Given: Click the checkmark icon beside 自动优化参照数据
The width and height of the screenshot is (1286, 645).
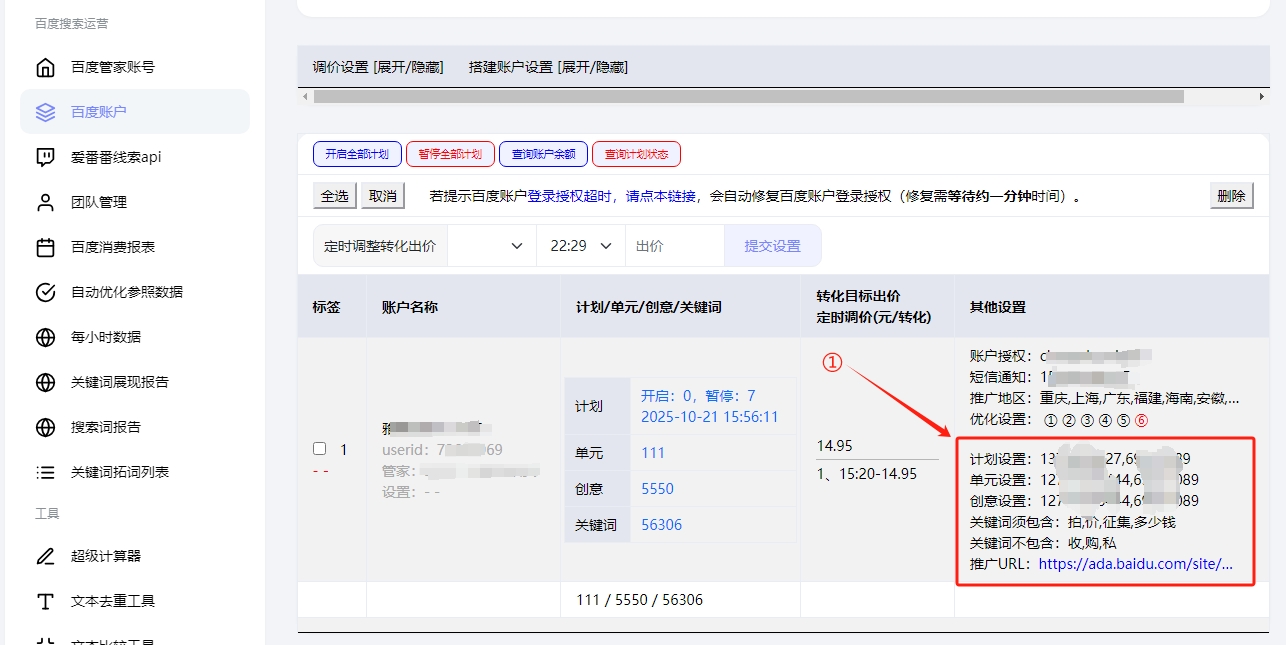Looking at the screenshot, I should [45, 292].
